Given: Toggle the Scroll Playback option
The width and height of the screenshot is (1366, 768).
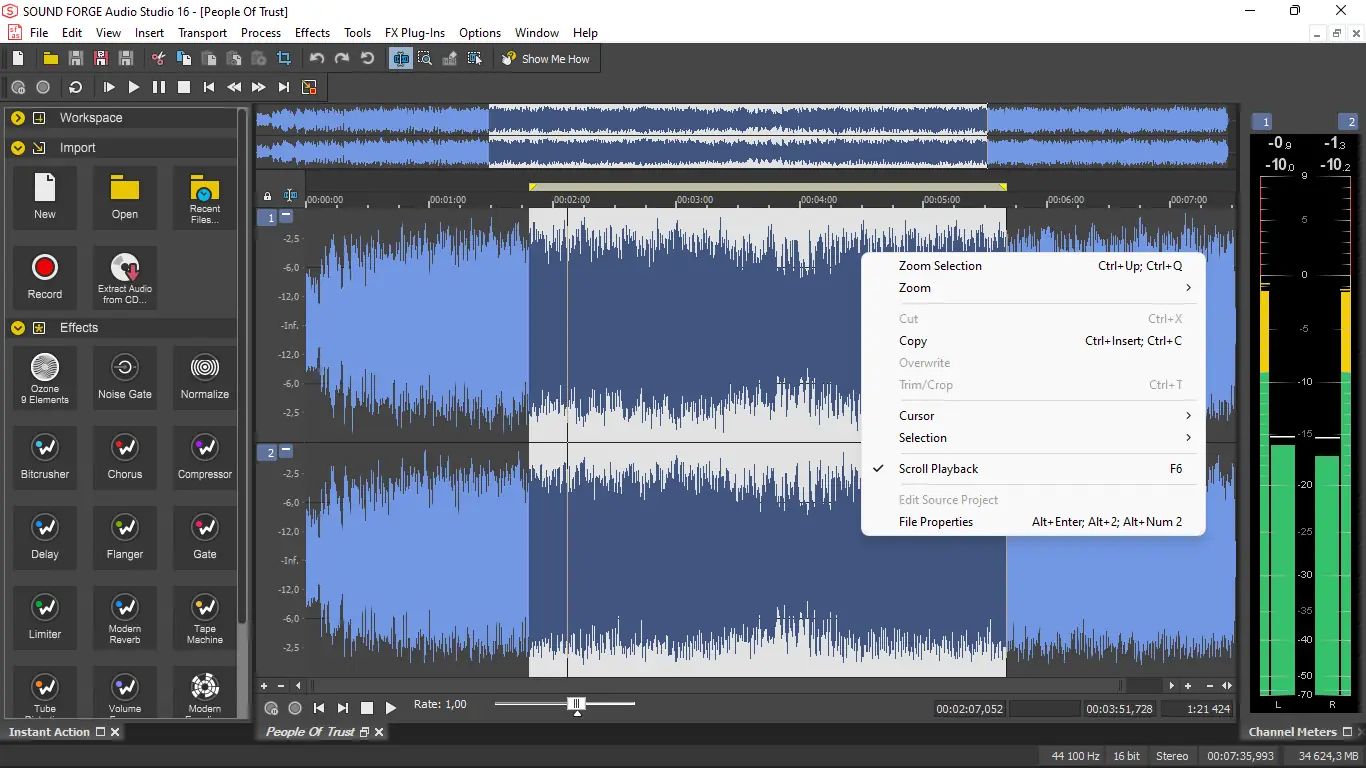Looking at the screenshot, I should tap(938, 469).
